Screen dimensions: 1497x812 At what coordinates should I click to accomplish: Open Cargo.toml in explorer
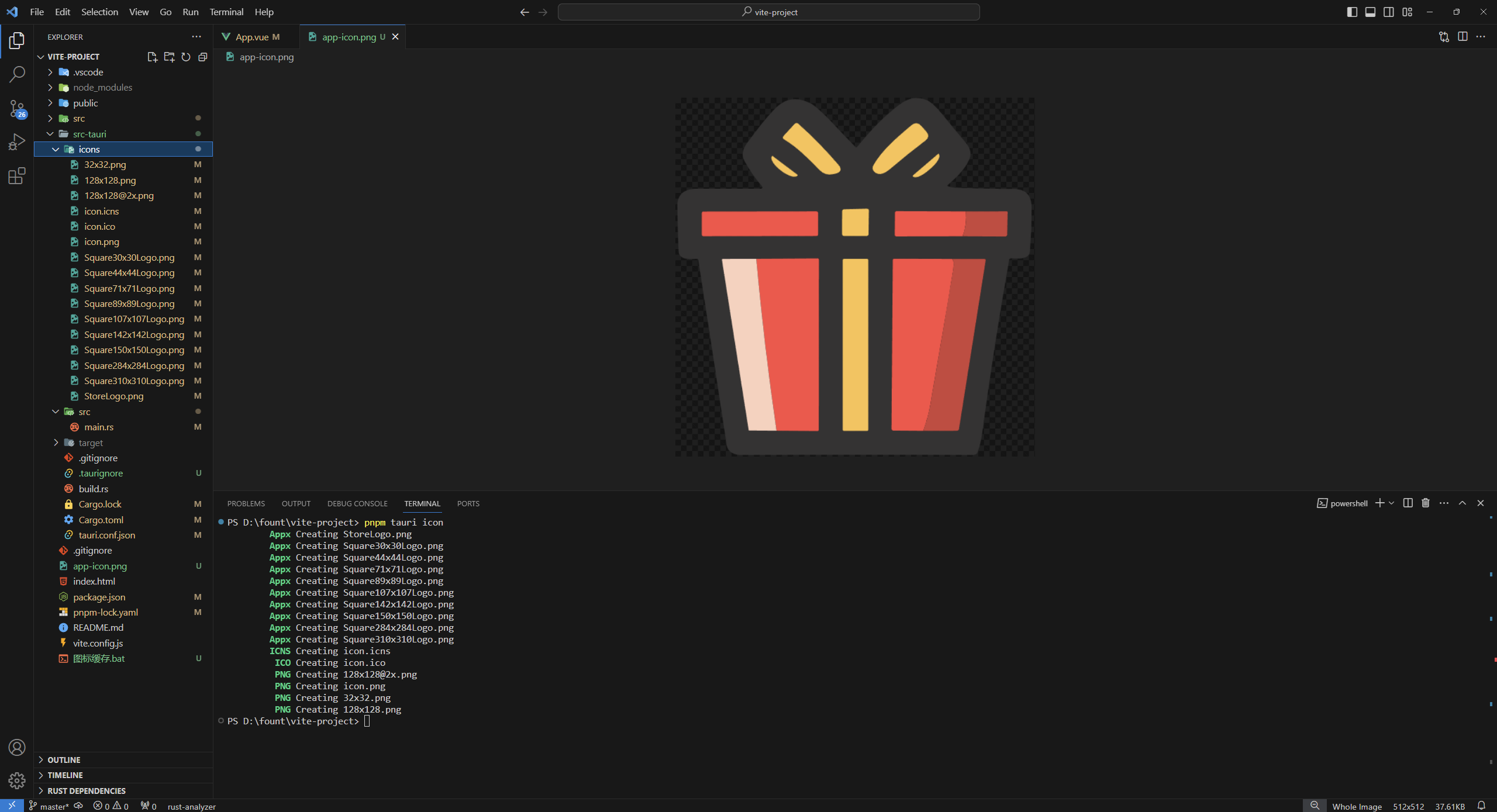point(123,520)
